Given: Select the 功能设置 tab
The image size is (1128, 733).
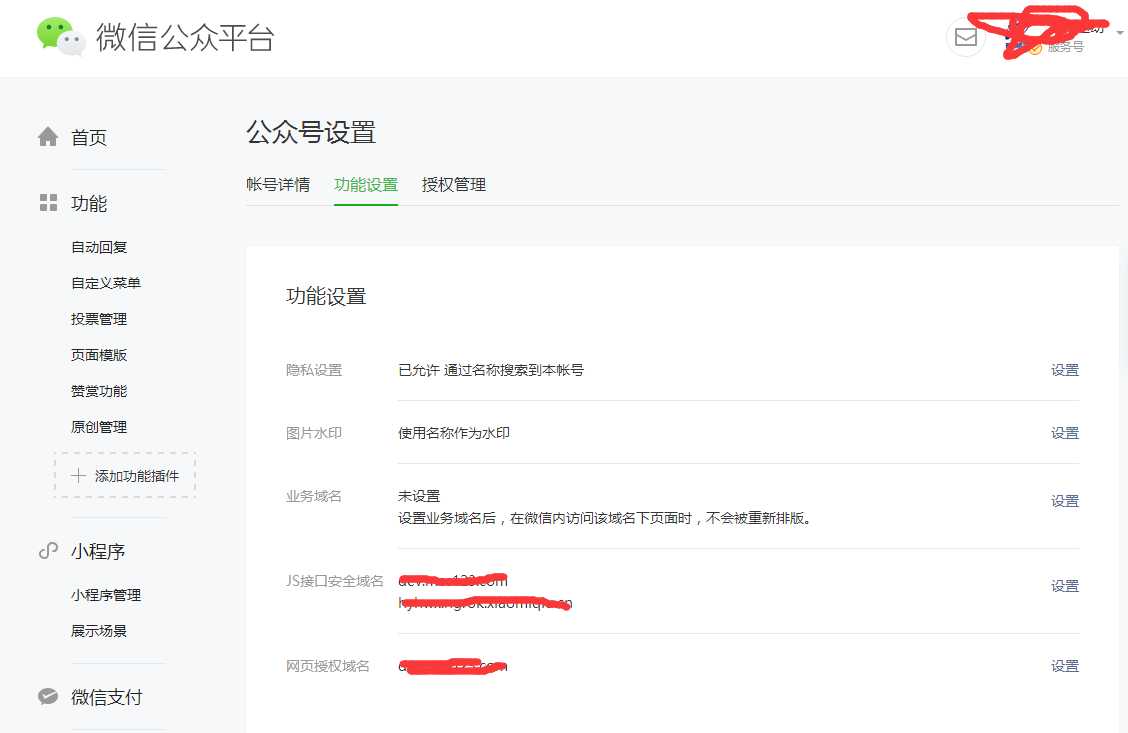Looking at the screenshot, I should [365, 185].
